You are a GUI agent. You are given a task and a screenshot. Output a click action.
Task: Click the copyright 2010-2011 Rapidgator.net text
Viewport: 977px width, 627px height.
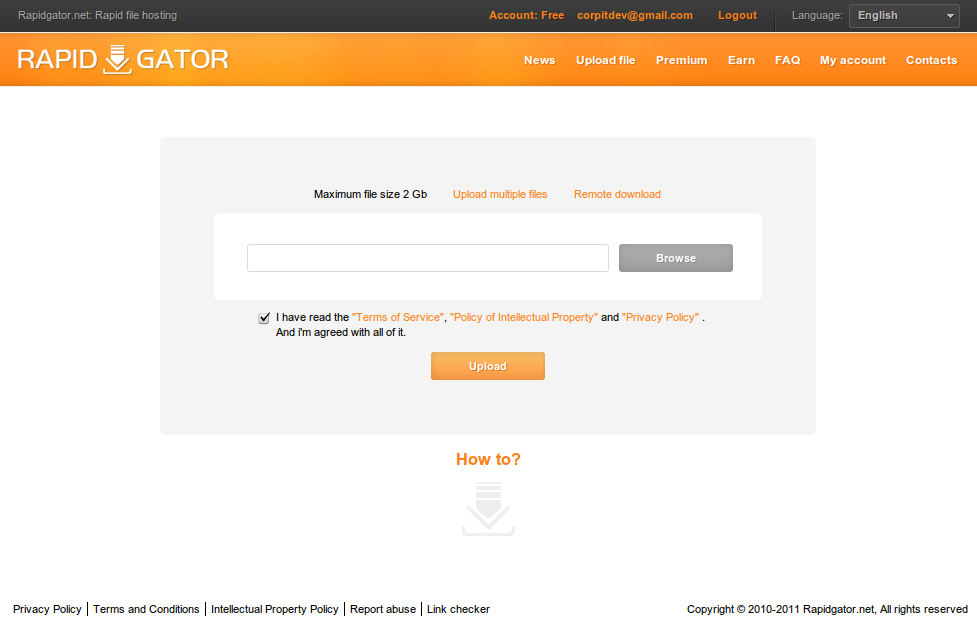pos(827,609)
